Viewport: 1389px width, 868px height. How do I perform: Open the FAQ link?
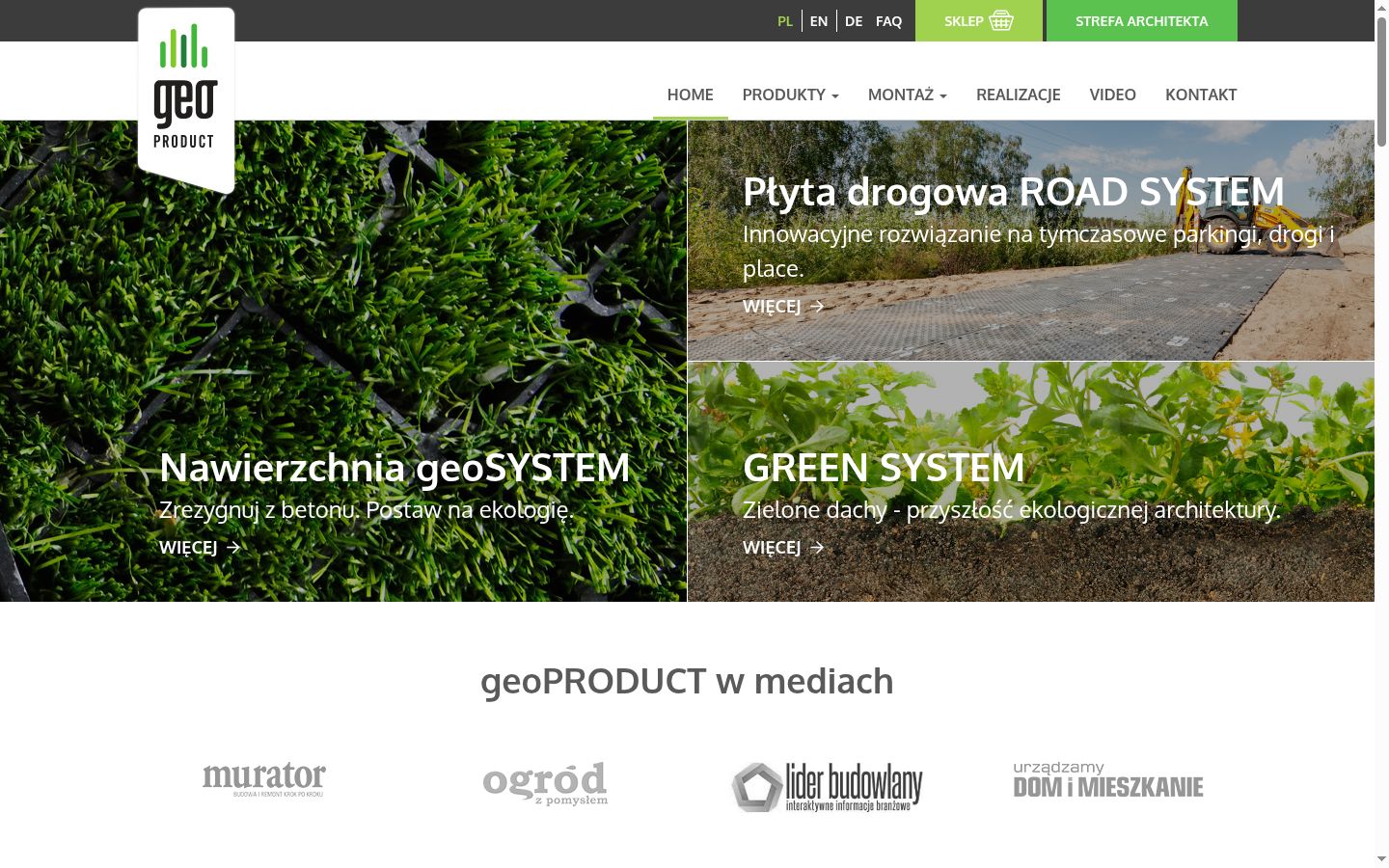(888, 21)
